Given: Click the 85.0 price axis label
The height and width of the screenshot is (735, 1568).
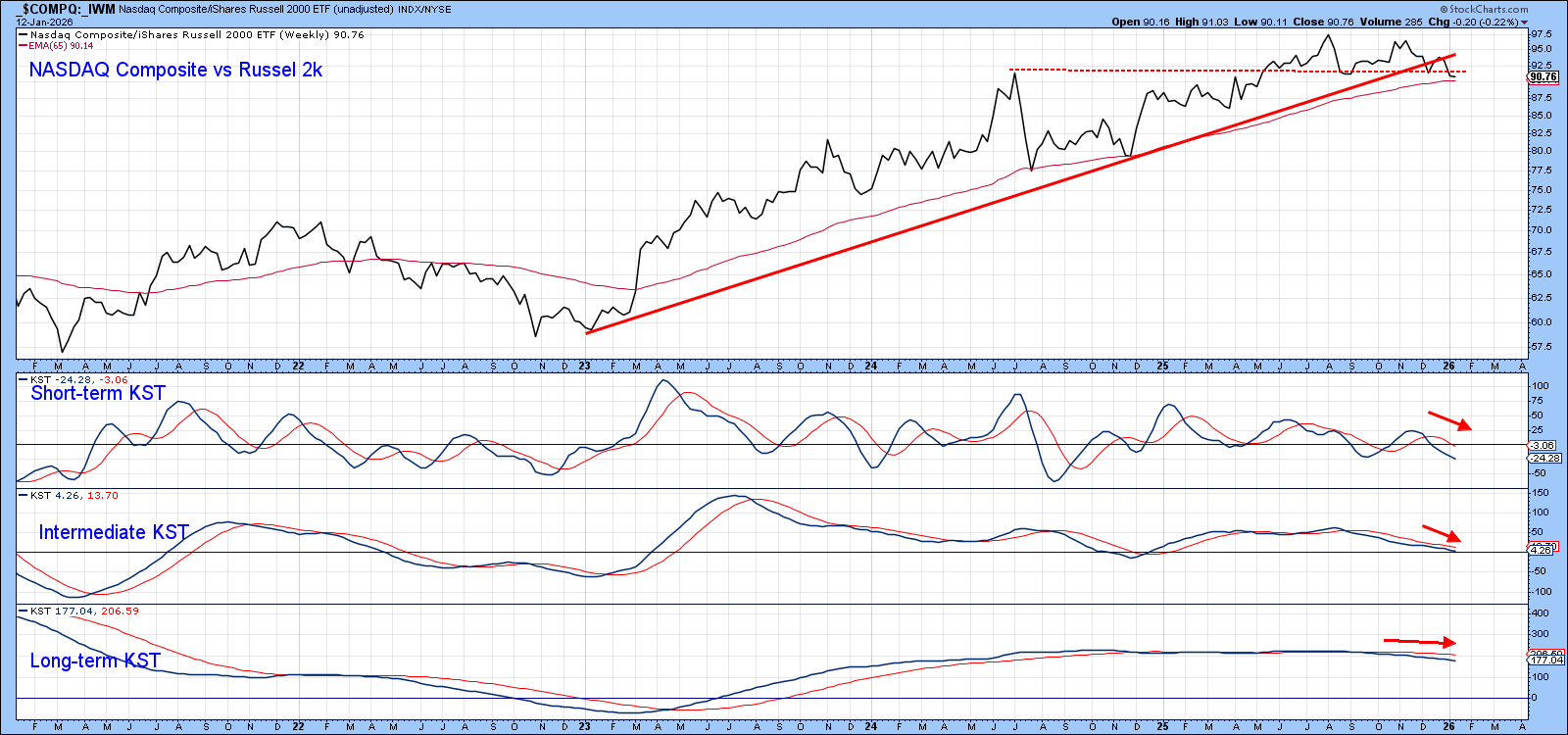Looking at the screenshot, I should tap(1542, 115).
